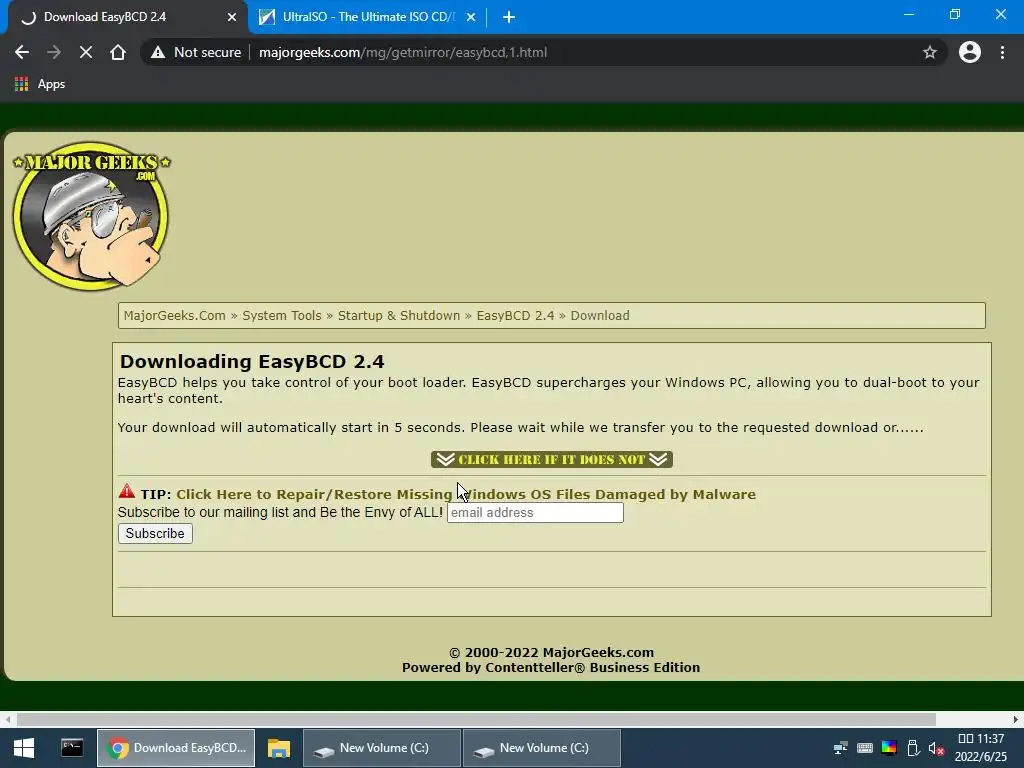Screen dimensions: 1024x768
Task: Click the 'Click here if it does not' button
Action: (552, 459)
